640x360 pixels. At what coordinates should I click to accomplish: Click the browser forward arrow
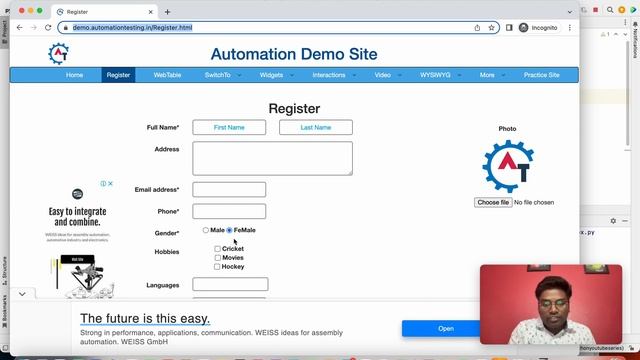click(34, 28)
